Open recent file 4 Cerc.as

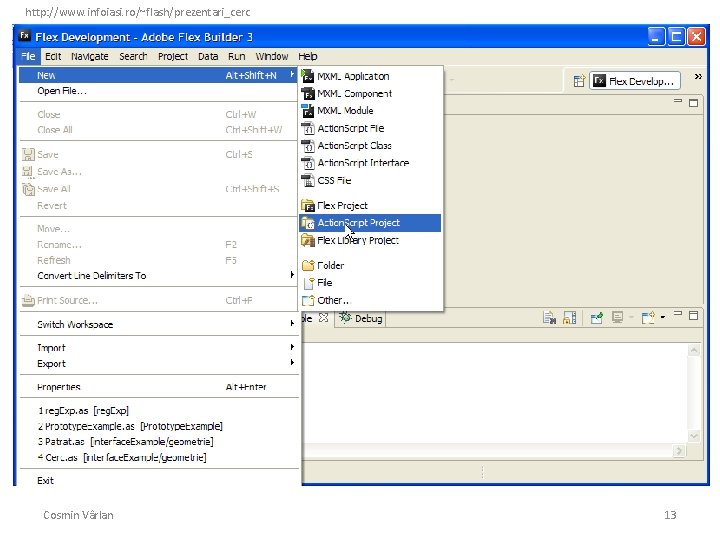[158, 457]
